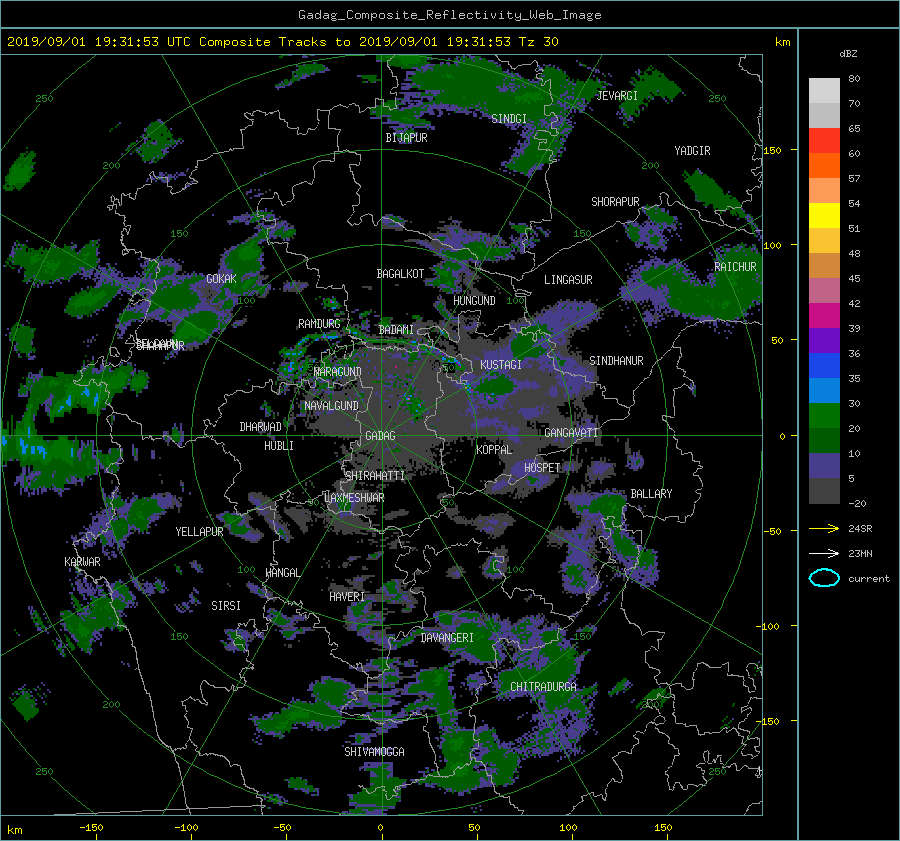Image resolution: width=900 pixels, height=841 pixels.
Task: Select the HOSPET label
Action: tap(542, 468)
